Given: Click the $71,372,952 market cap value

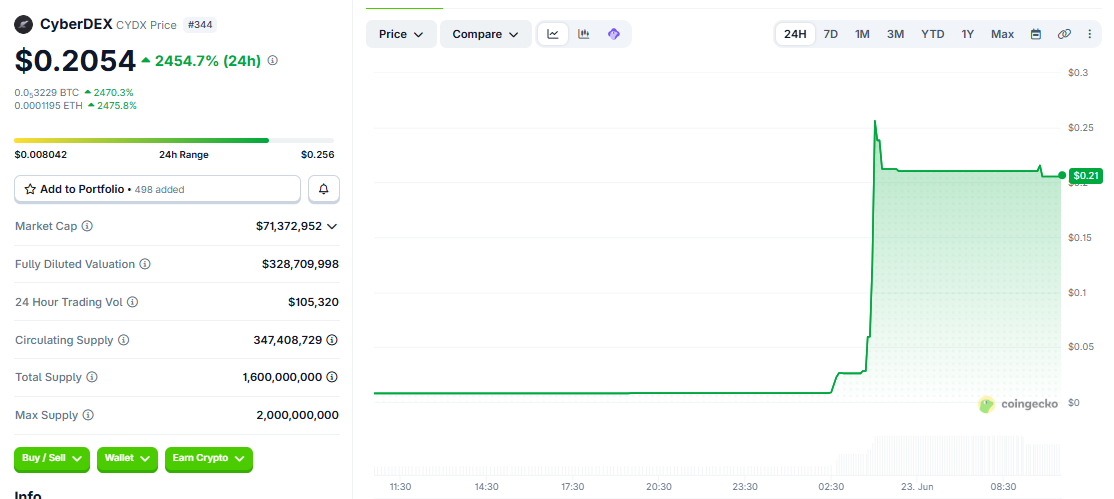Looking at the screenshot, I should point(289,226).
